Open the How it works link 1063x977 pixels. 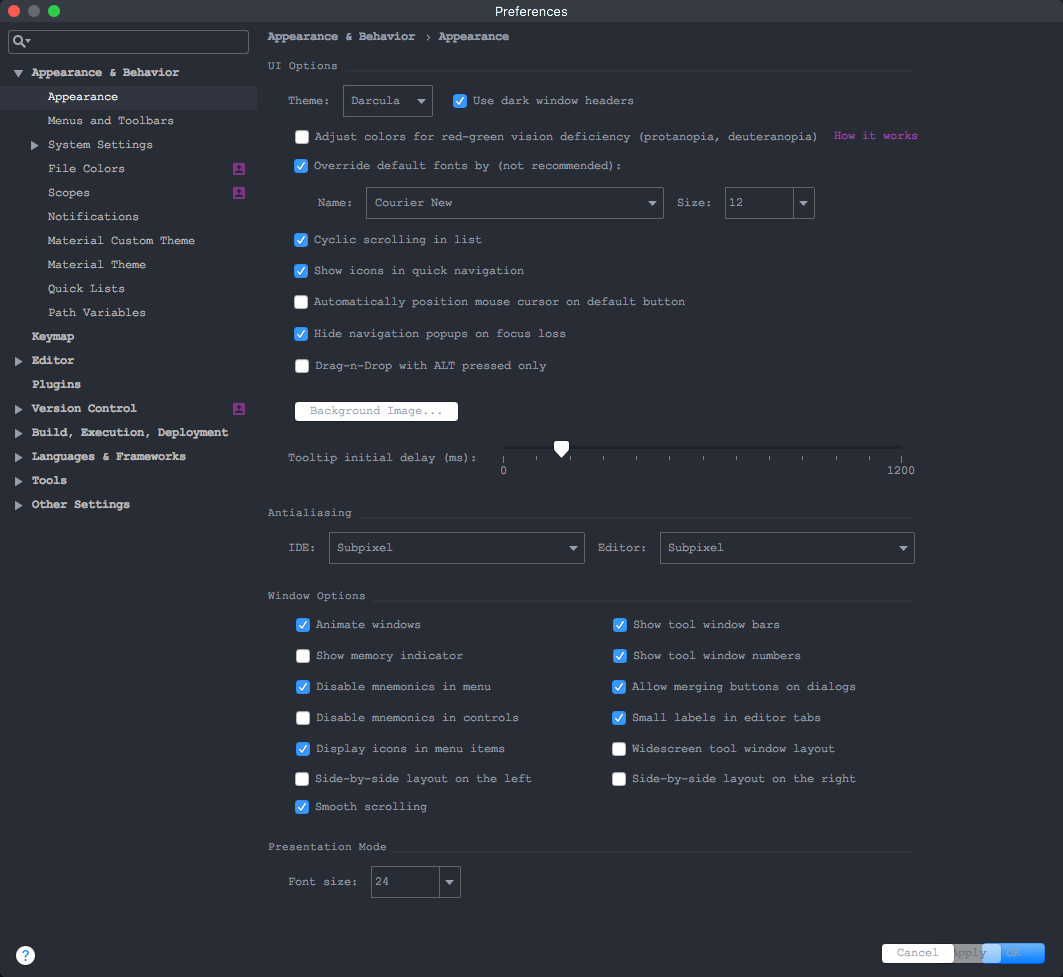click(x=875, y=136)
